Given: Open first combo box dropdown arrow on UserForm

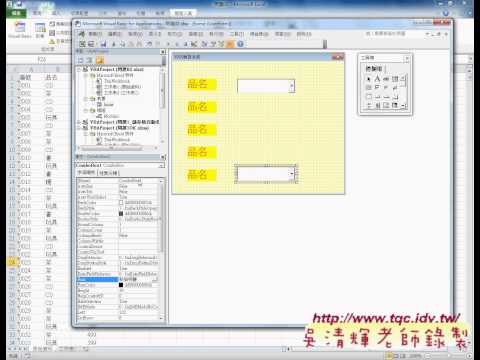Looking at the screenshot, I should coord(292,86).
